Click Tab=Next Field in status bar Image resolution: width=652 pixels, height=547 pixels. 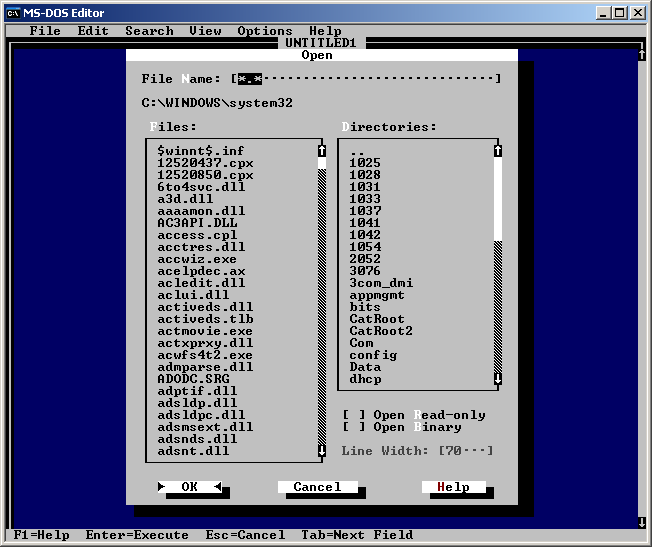[x=357, y=535]
